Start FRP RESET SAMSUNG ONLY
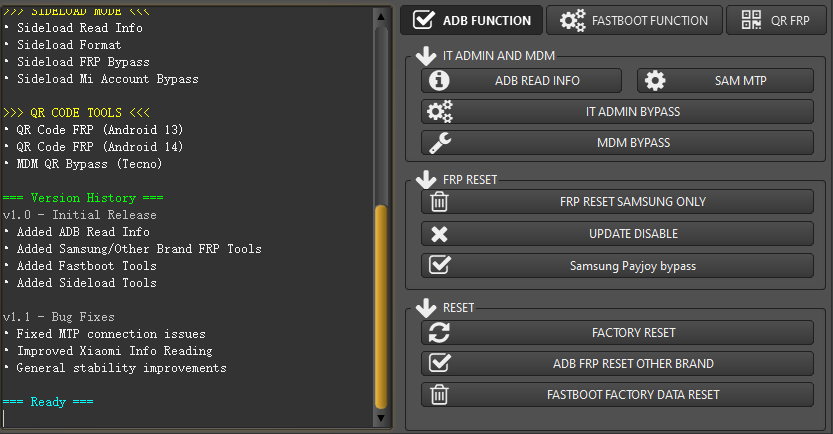 (617, 202)
